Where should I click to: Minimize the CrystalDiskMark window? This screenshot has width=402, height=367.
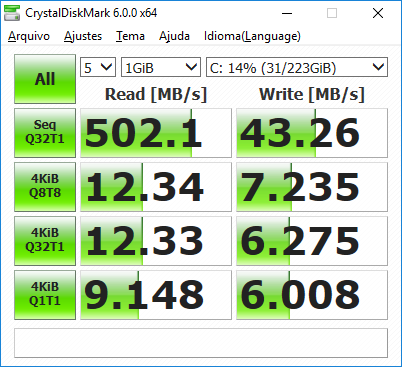[x=287, y=13]
